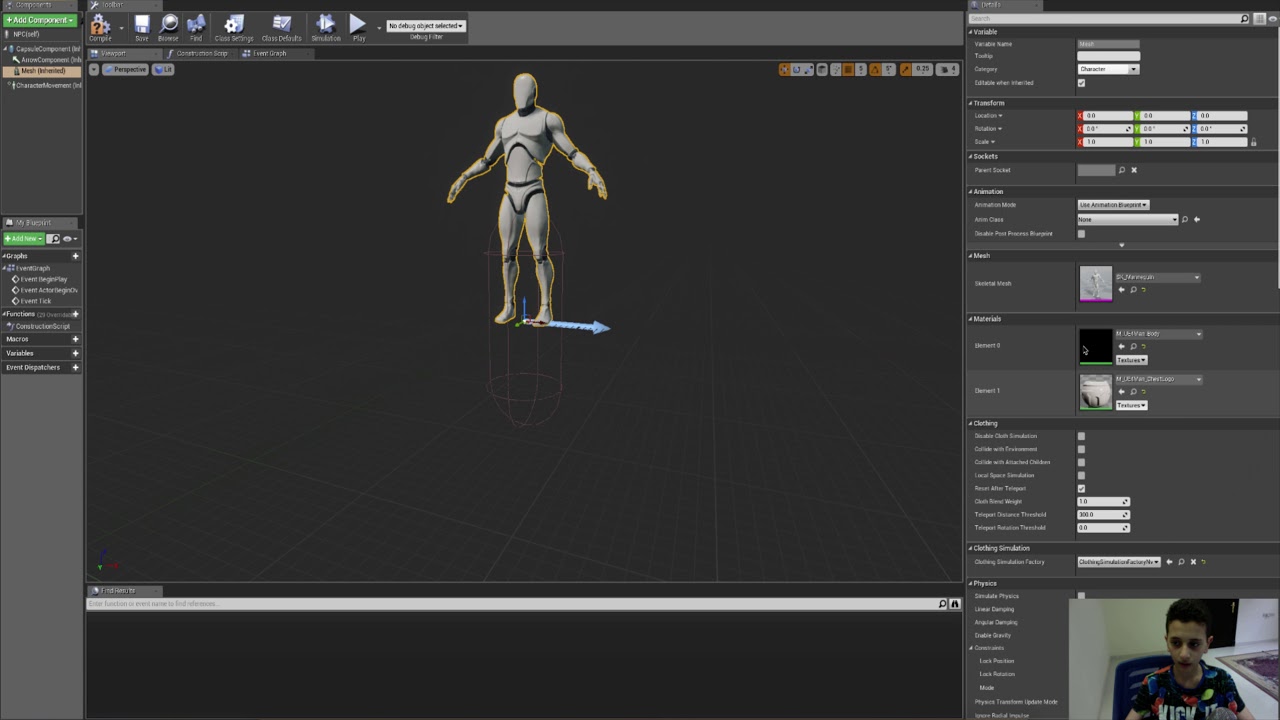This screenshot has width=1280, height=720.
Task: Open Class Defaults from the toolbar
Action: pos(282,27)
